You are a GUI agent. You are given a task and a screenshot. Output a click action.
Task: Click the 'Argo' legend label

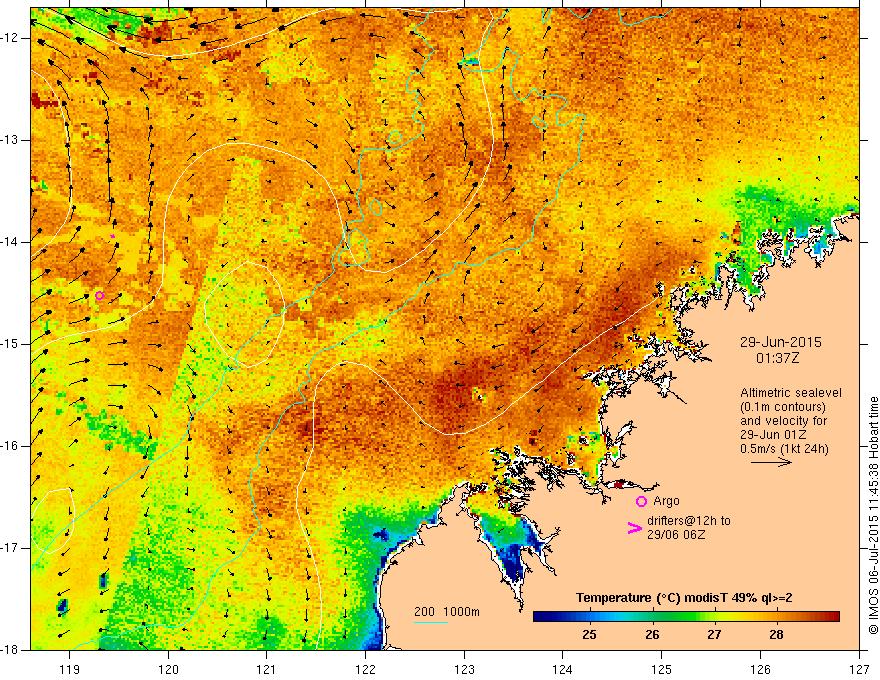[666, 501]
